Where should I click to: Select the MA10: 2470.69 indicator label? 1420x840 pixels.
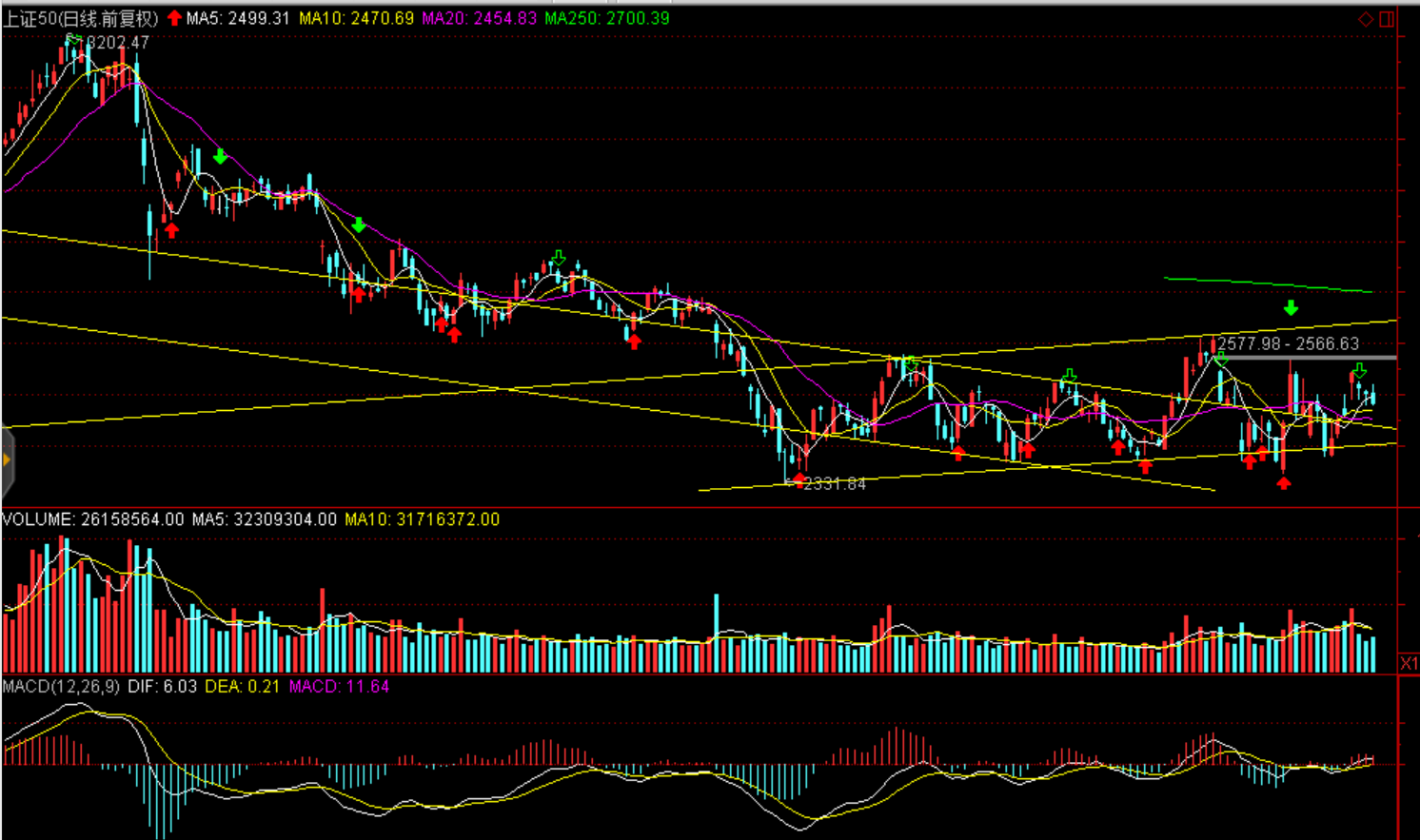pos(356,18)
